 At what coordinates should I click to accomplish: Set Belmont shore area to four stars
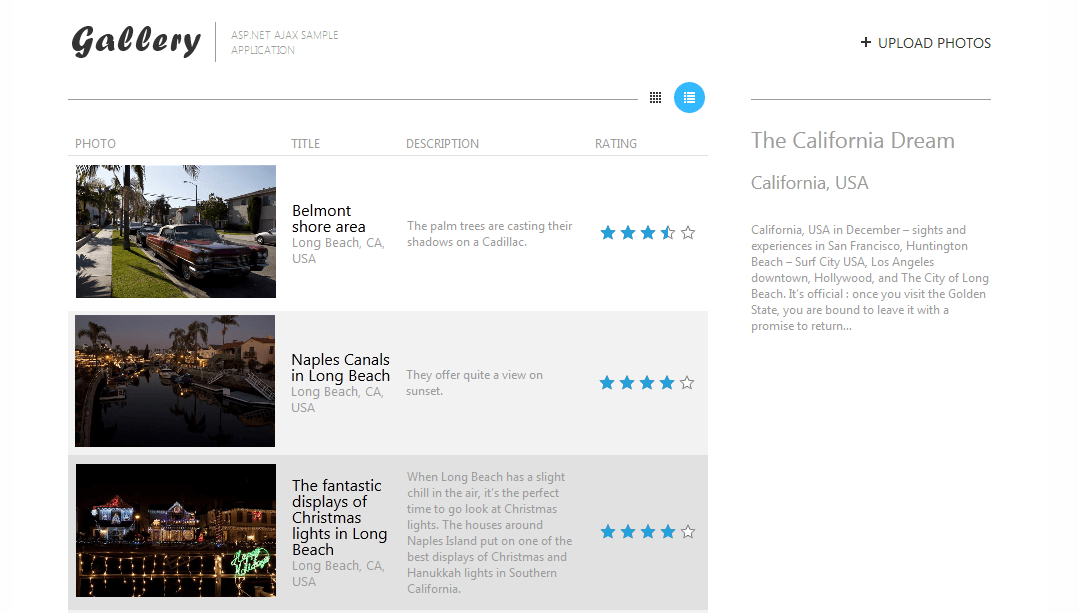668,233
